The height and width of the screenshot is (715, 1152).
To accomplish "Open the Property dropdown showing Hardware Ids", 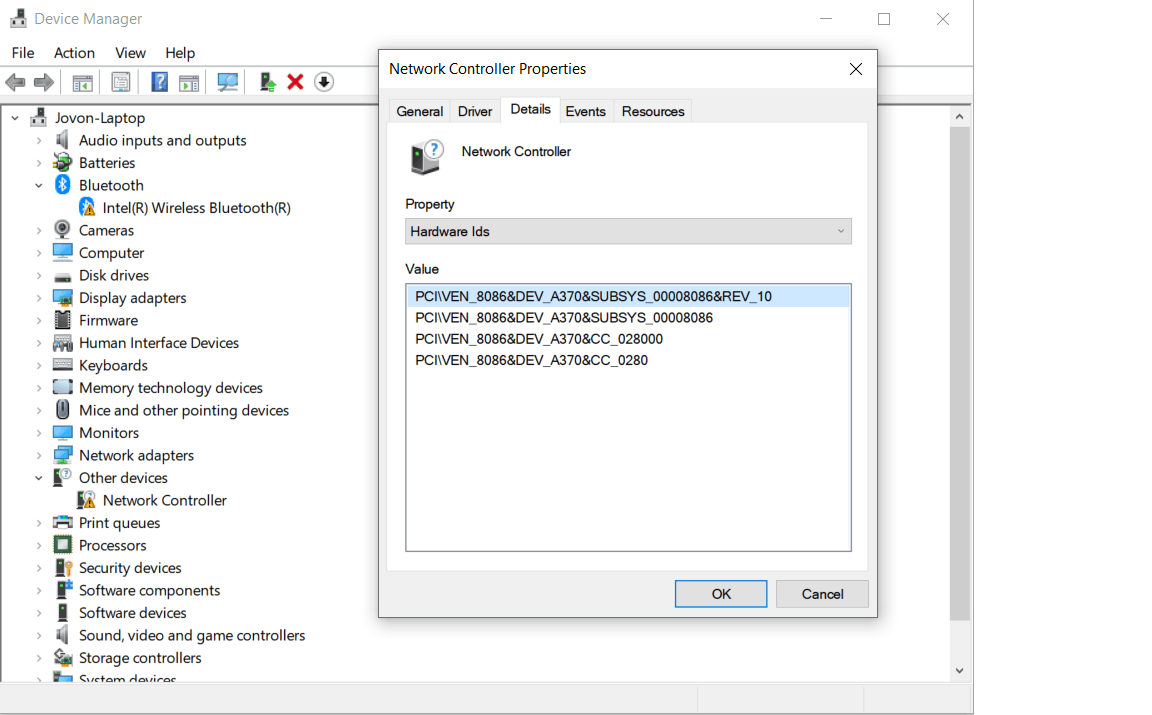I will 628,231.
